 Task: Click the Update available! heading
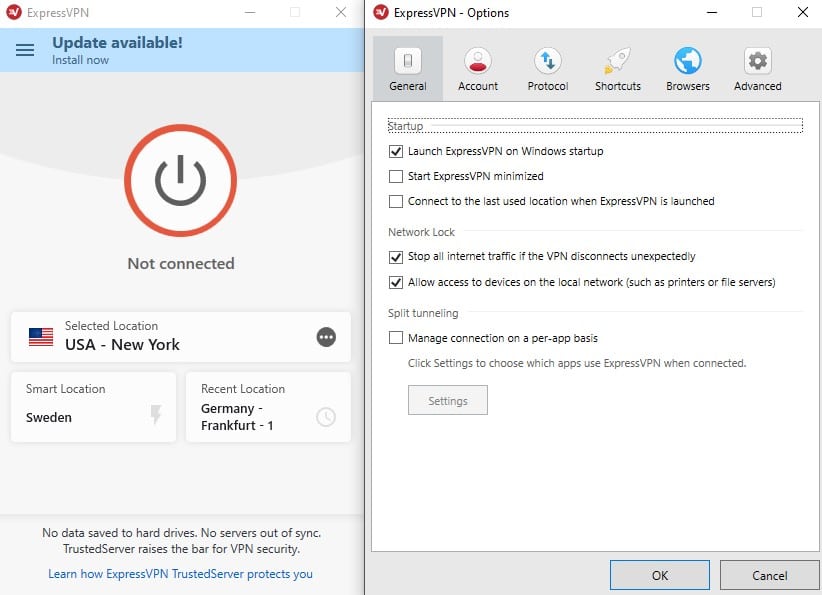tap(117, 42)
